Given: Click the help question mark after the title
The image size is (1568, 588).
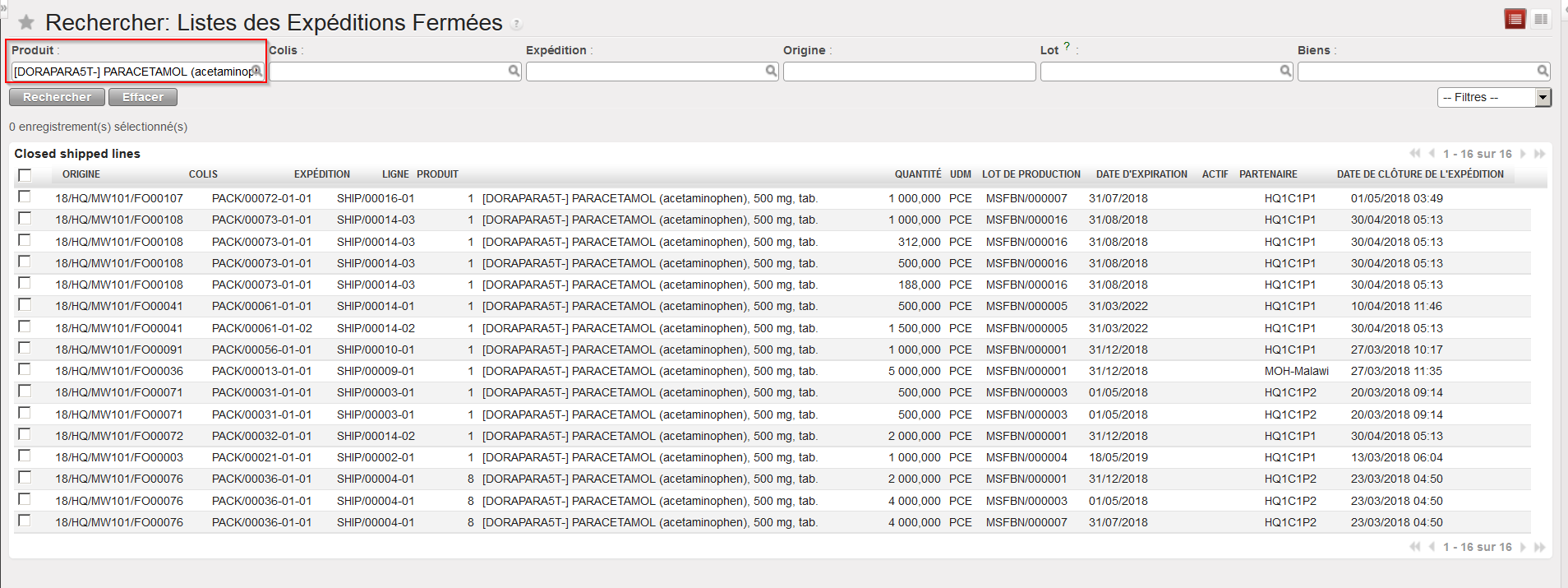Looking at the screenshot, I should tap(516, 24).
